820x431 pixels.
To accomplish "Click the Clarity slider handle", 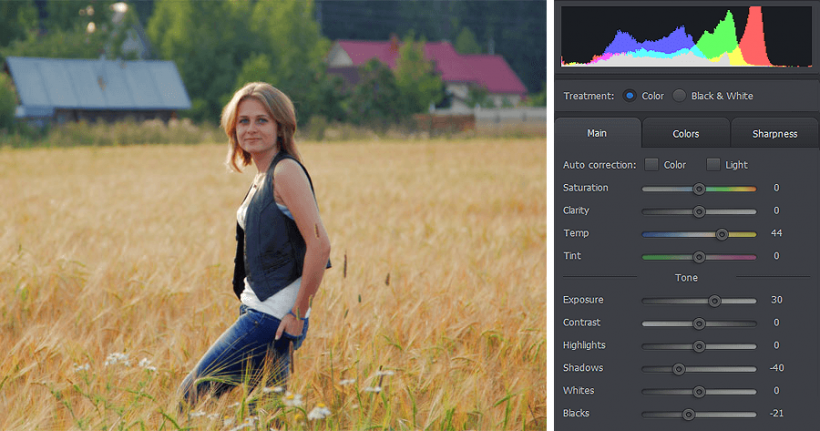I will (x=699, y=212).
